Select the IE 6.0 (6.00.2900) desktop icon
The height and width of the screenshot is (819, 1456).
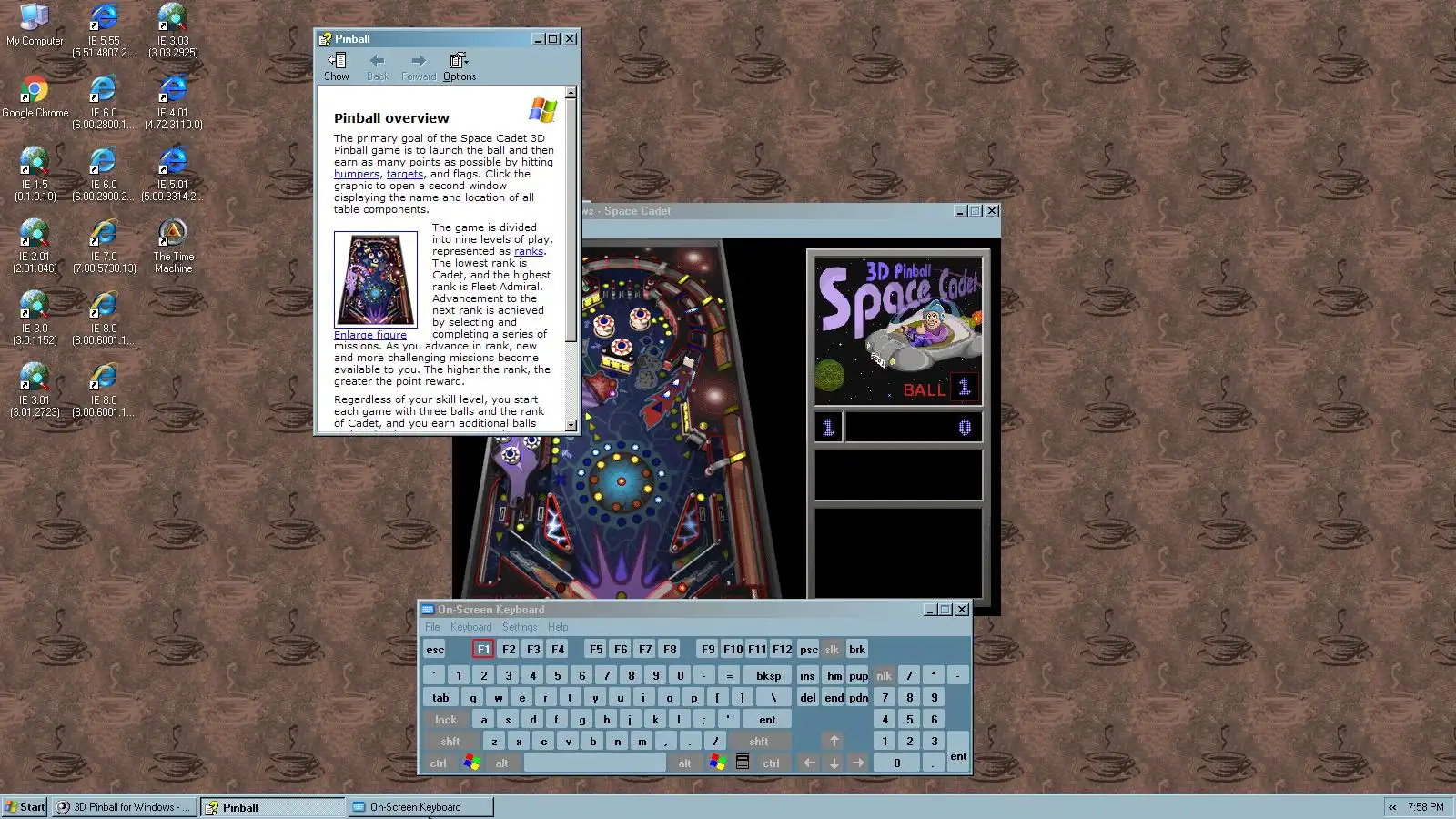(103, 174)
